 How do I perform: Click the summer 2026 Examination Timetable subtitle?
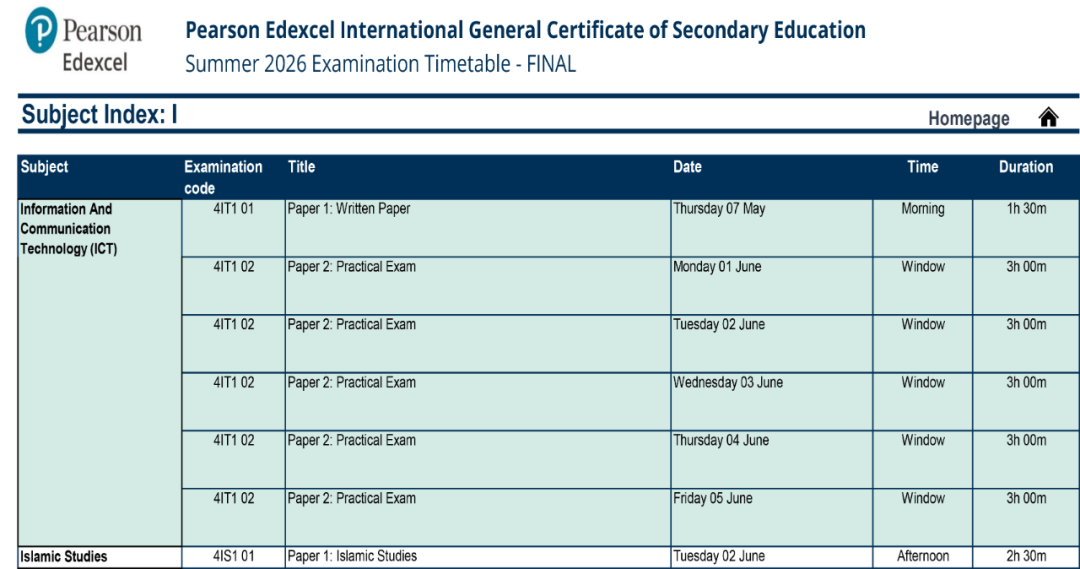click(x=380, y=64)
